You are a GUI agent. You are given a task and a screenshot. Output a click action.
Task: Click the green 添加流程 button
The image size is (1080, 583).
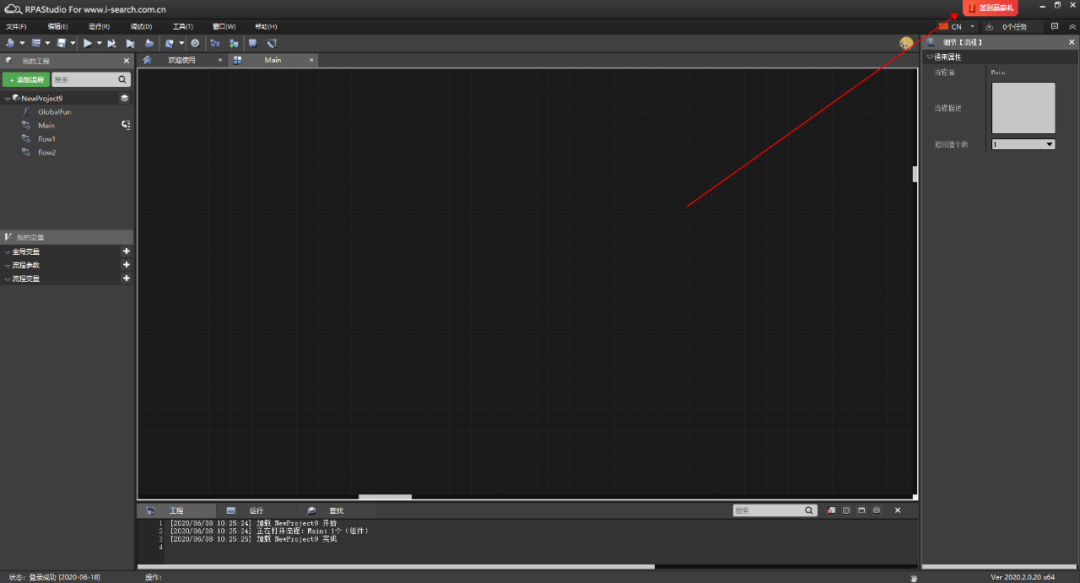coord(25,79)
